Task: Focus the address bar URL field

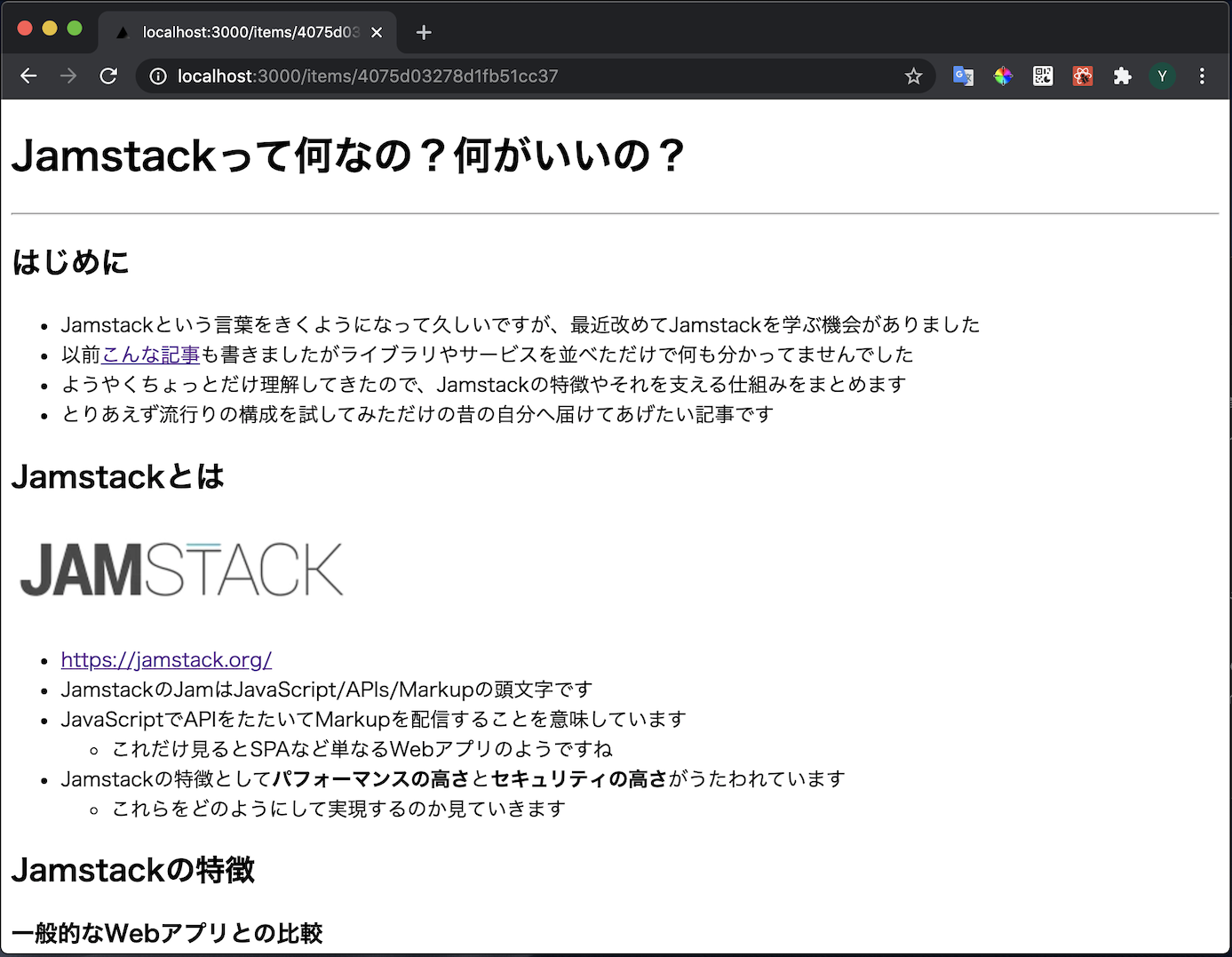Action: (533, 76)
